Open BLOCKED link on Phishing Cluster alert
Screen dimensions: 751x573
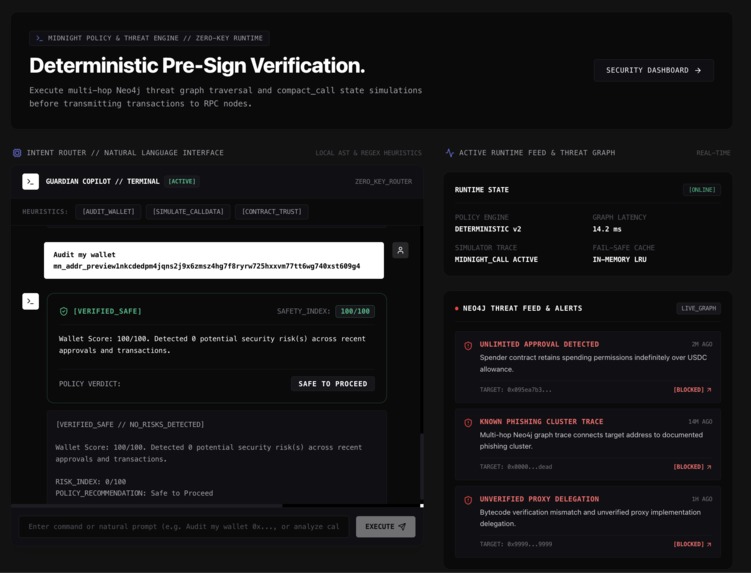pyautogui.click(x=693, y=467)
